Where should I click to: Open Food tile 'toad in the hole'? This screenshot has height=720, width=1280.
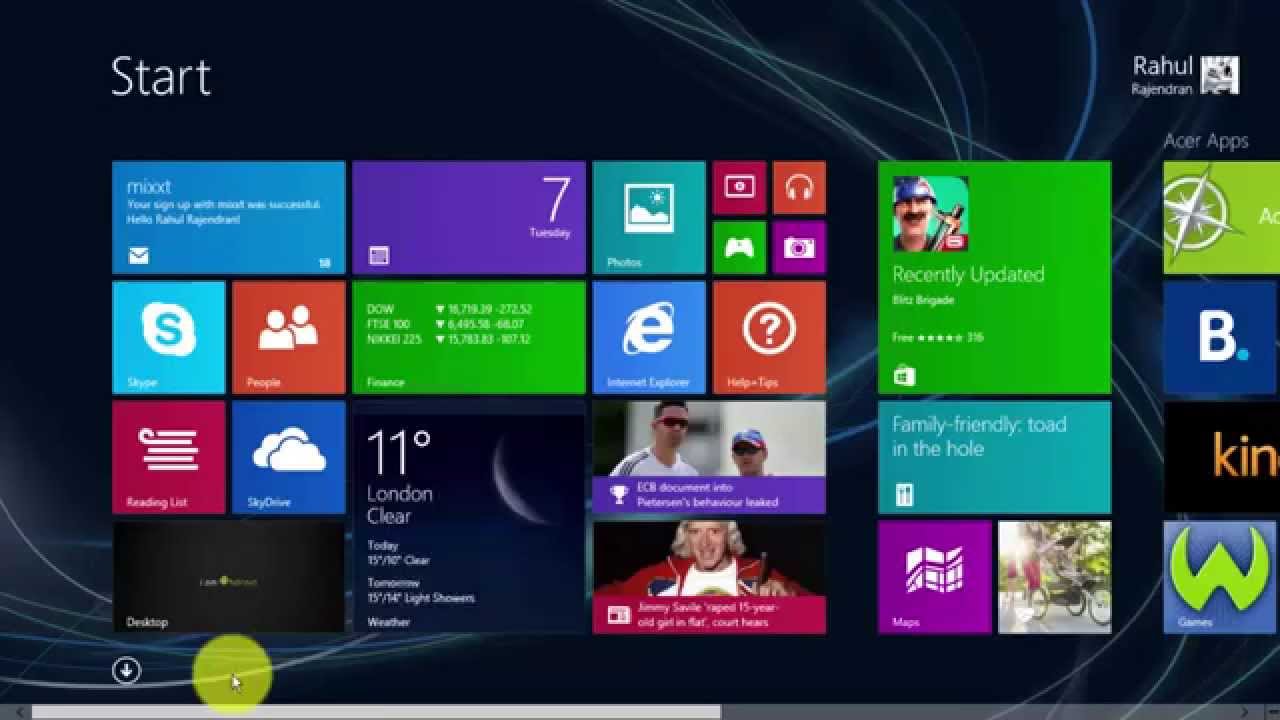point(994,458)
